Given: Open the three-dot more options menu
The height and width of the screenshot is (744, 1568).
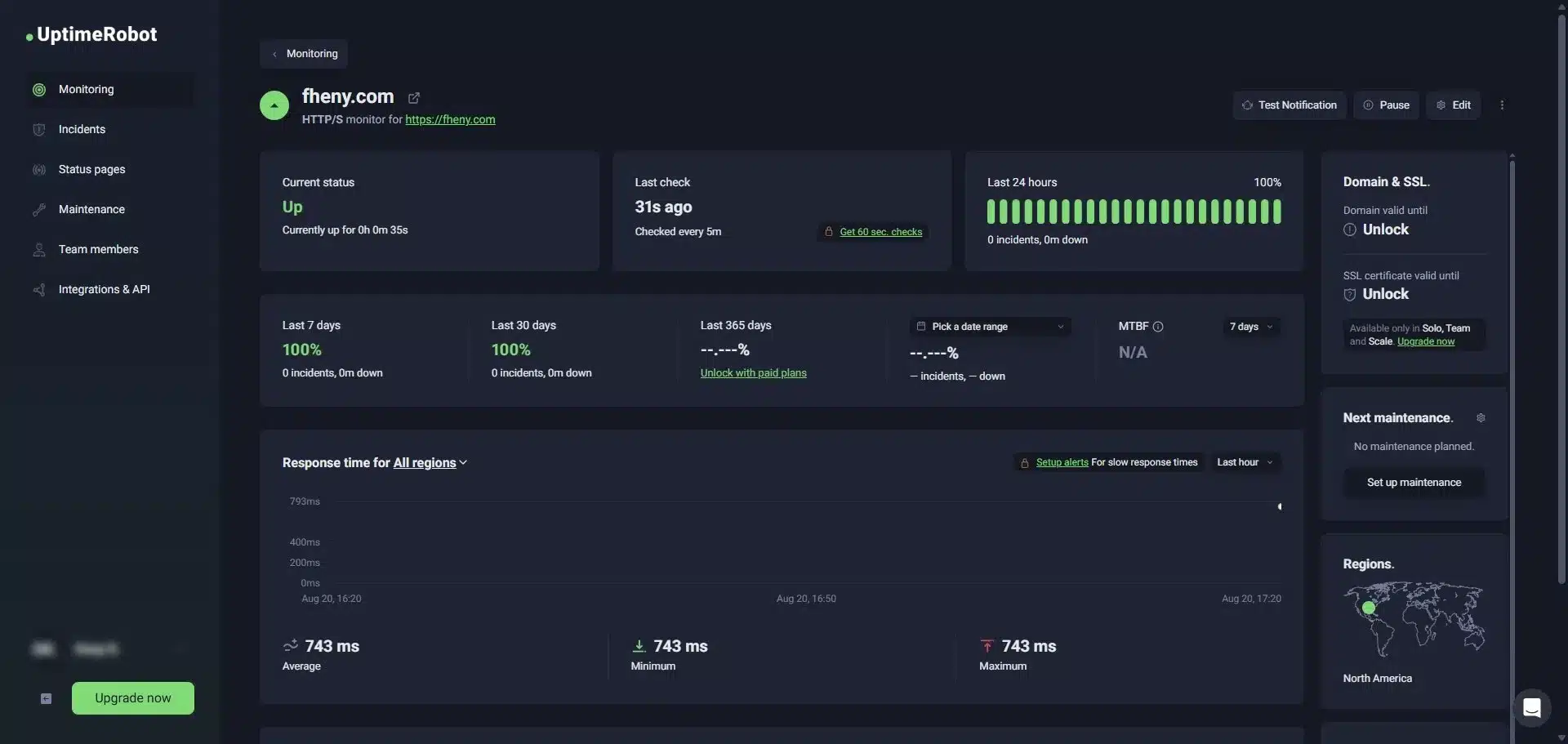Looking at the screenshot, I should coord(1502,105).
